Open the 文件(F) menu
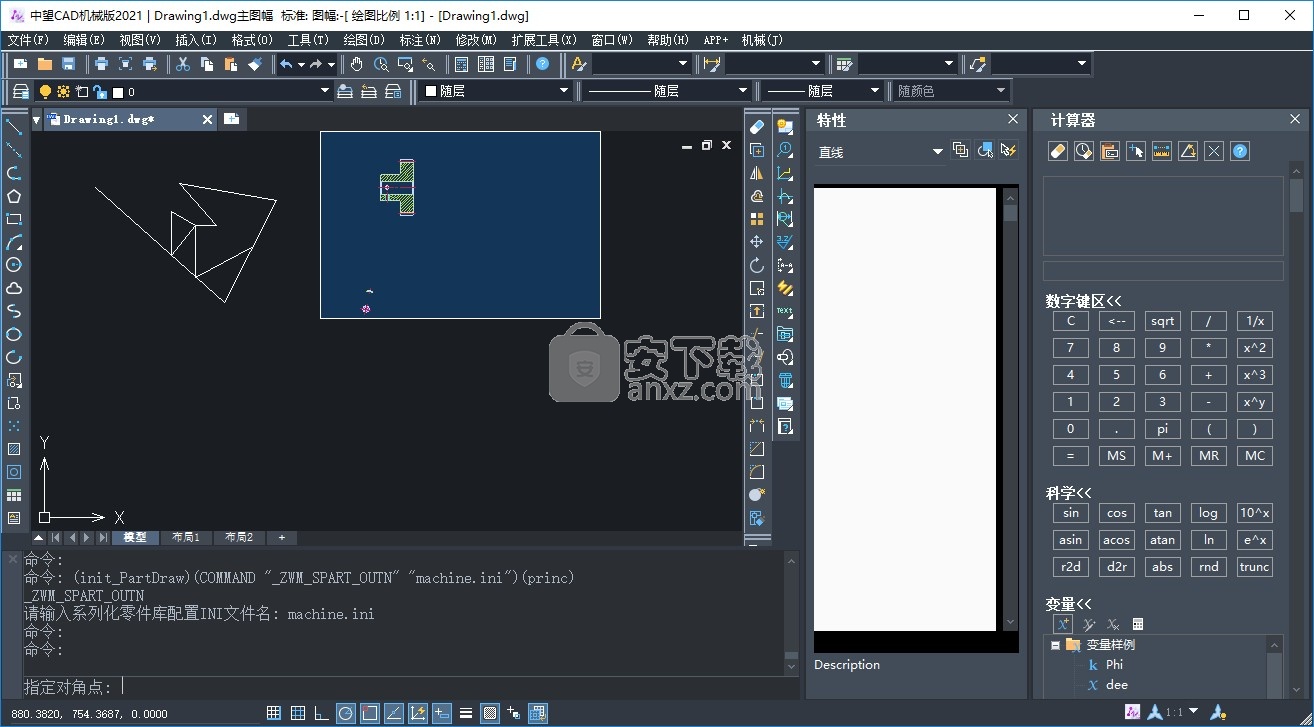This screenshot has width=1314, height=727. click(x=28, y=40)
